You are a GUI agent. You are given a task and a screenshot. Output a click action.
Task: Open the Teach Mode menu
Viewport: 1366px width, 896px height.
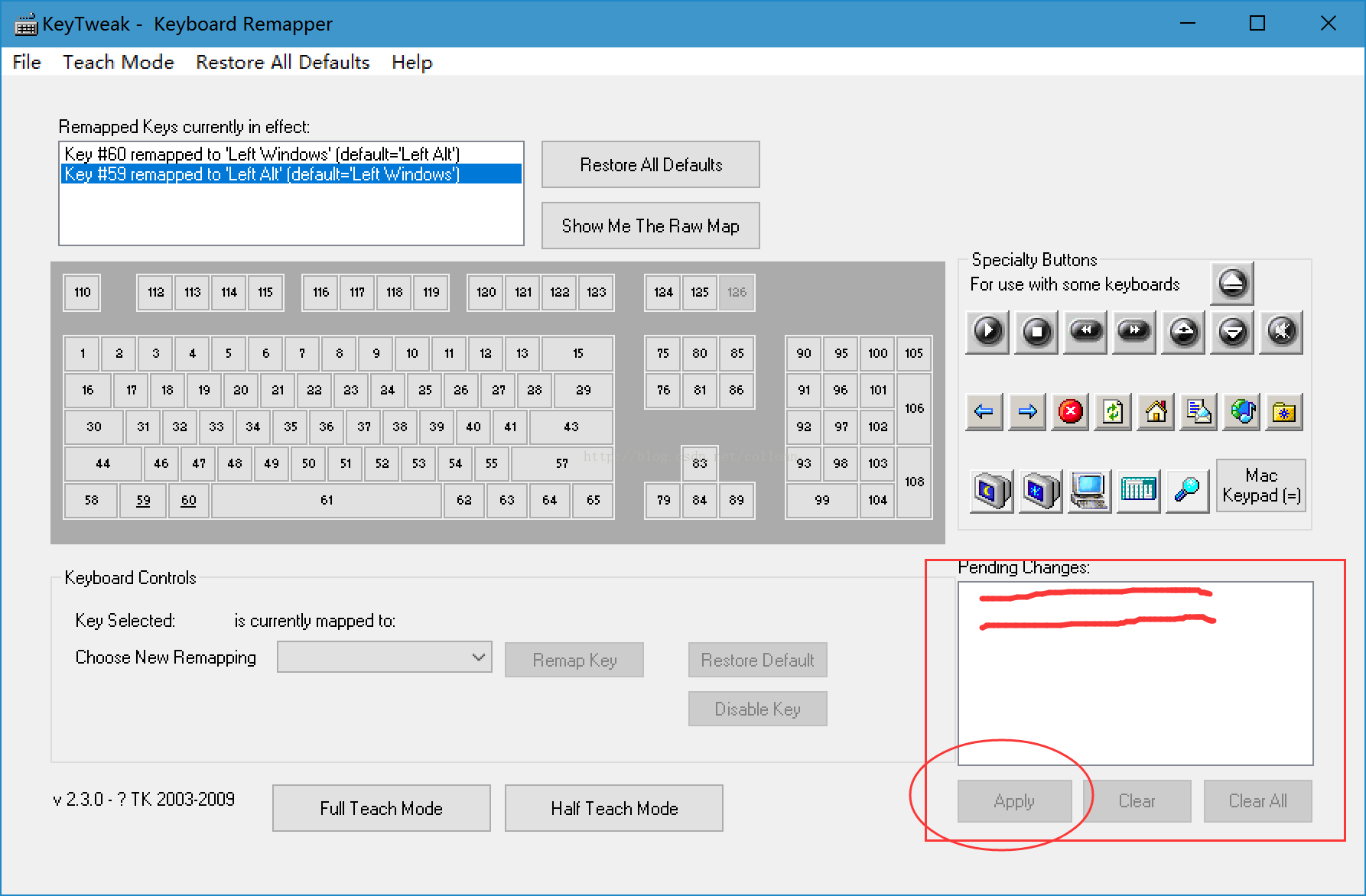click(119, 62)
